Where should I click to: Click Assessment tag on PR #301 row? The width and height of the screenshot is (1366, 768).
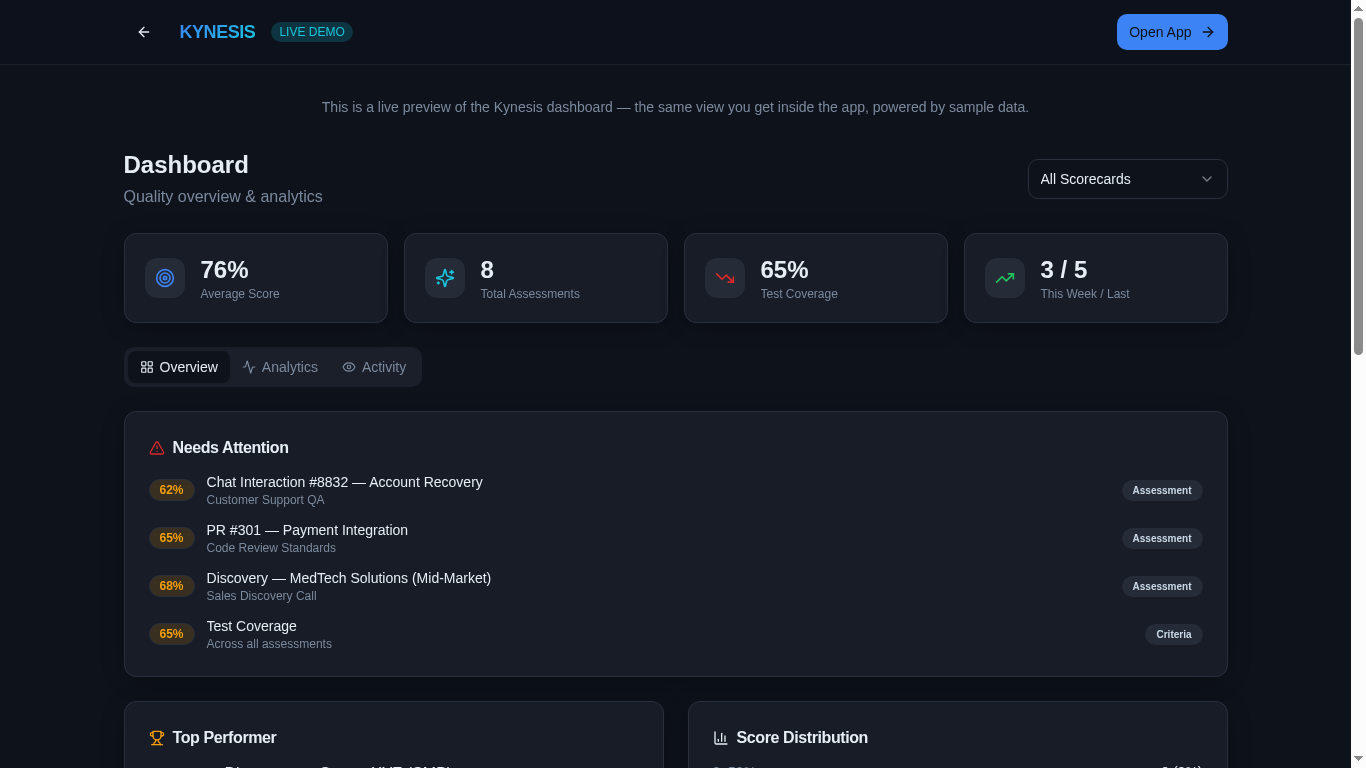[1162, 538]
